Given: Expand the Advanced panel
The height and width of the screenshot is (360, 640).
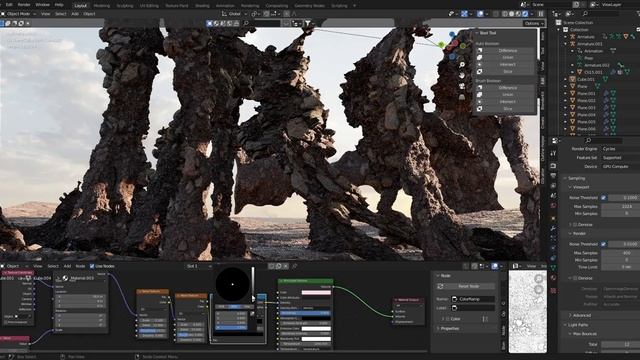Looking at the screenshot, I should pos(570,316).
